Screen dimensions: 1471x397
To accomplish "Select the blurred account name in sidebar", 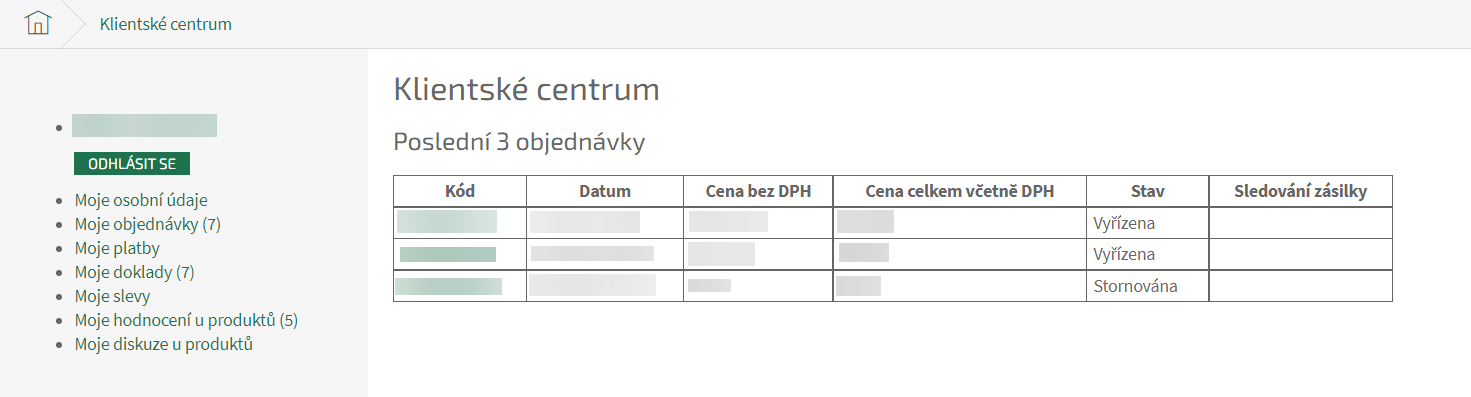I will 144,125.
